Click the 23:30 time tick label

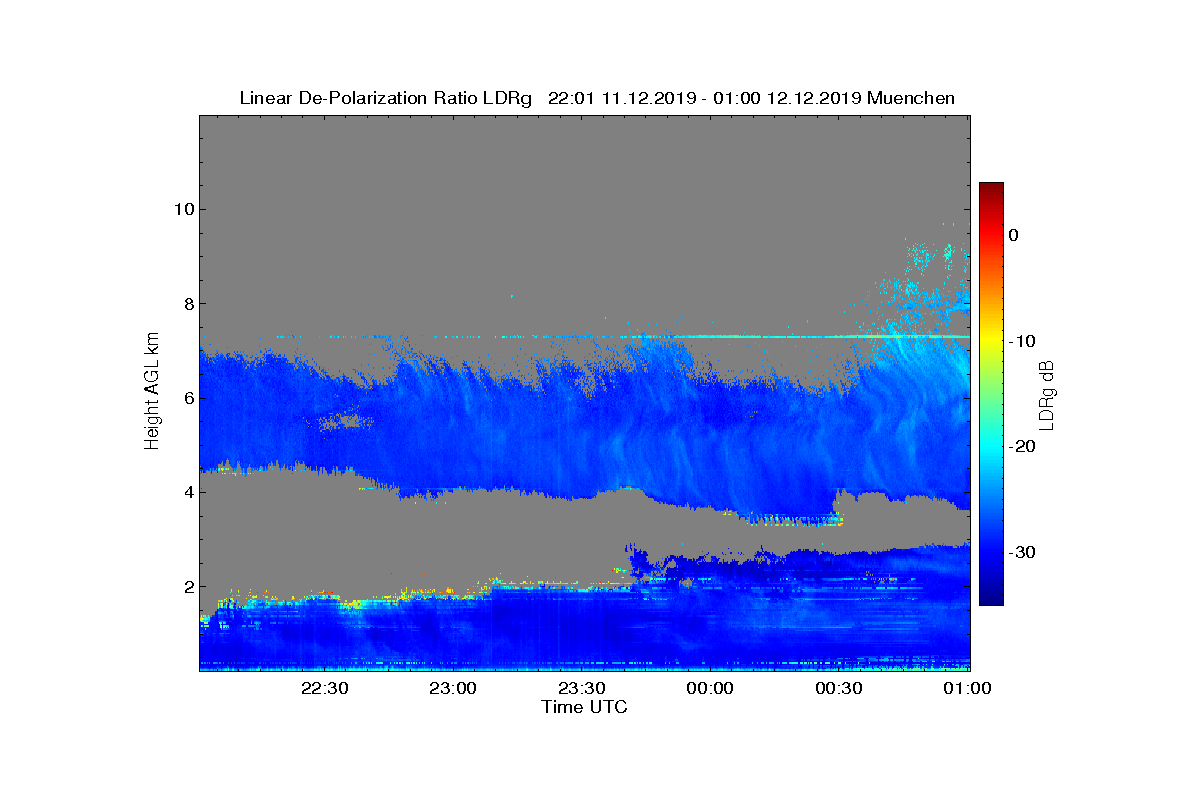click(582, 689)
